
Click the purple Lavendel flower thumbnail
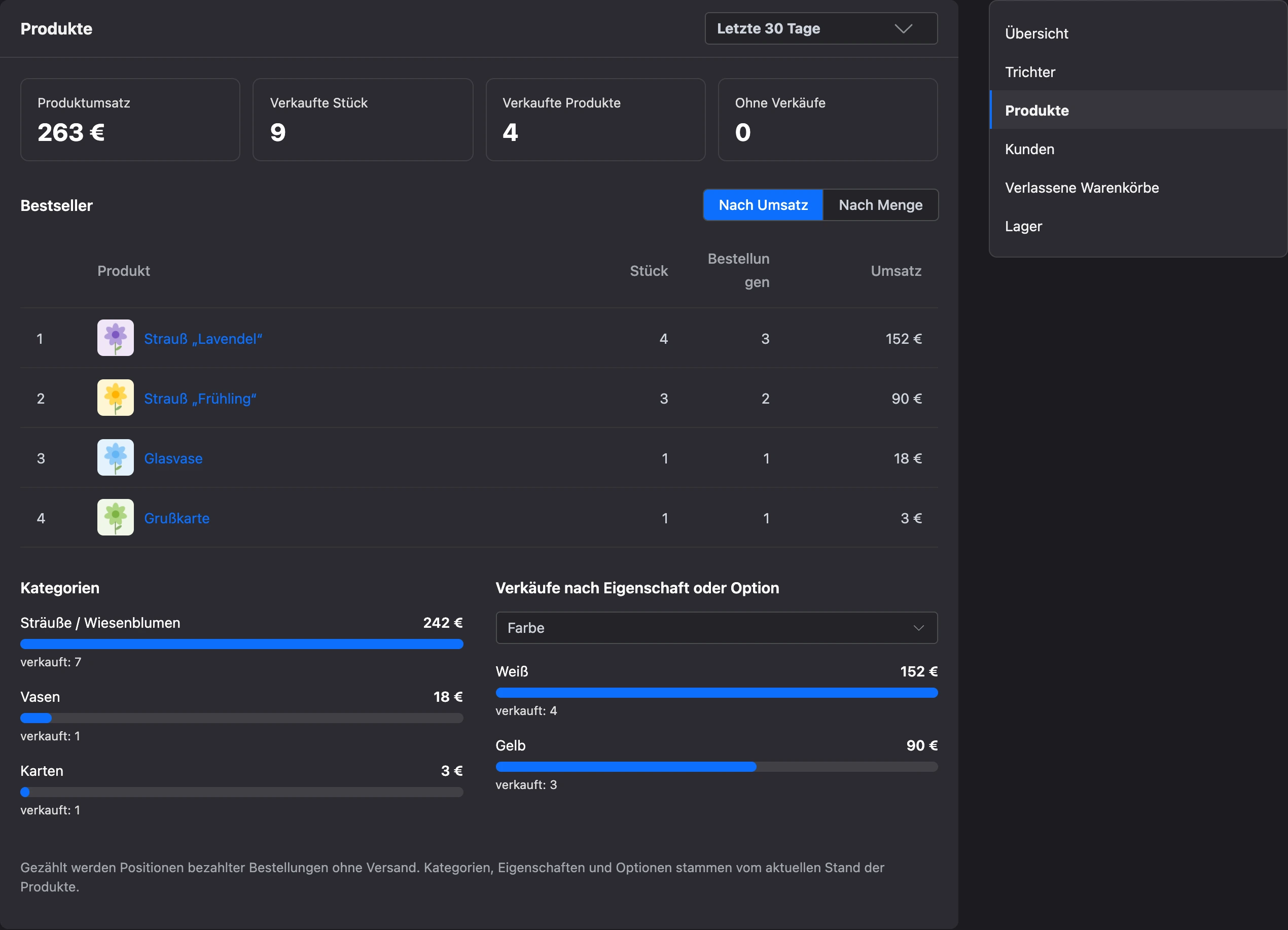click(115, 338)
